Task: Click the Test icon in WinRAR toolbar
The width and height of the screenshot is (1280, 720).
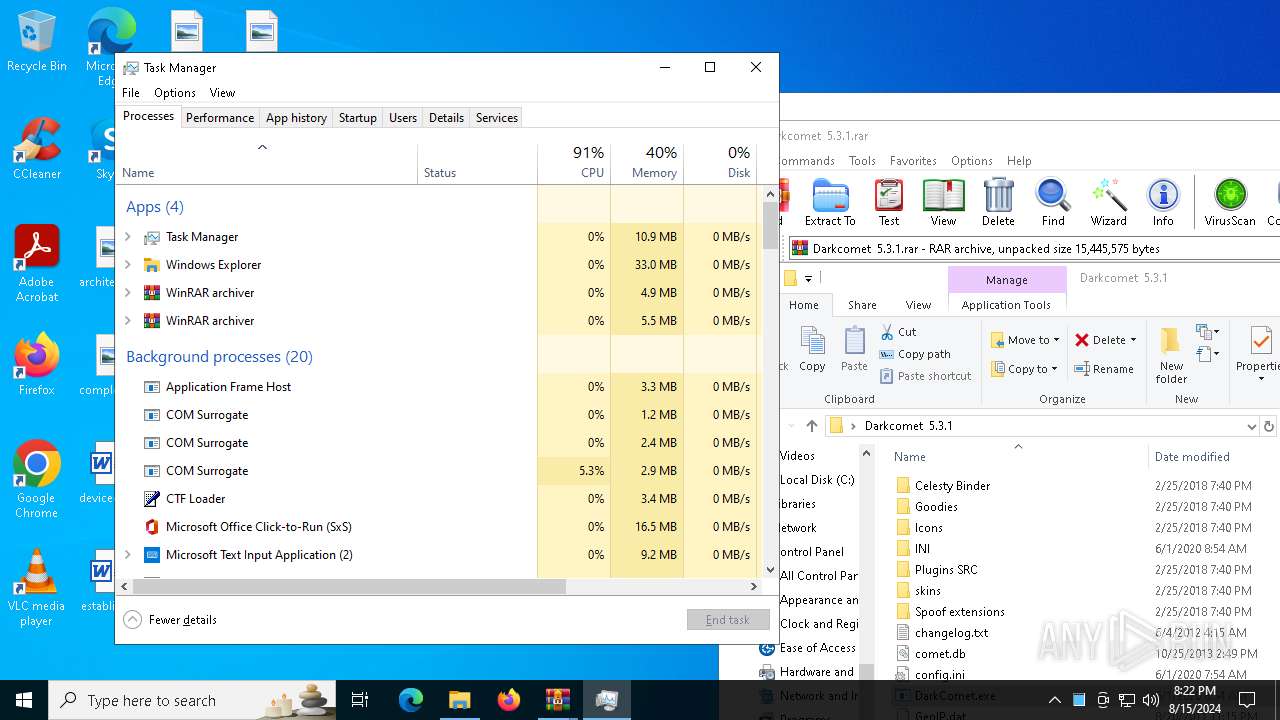Action: pyautogui.click(x=888, y=203)
